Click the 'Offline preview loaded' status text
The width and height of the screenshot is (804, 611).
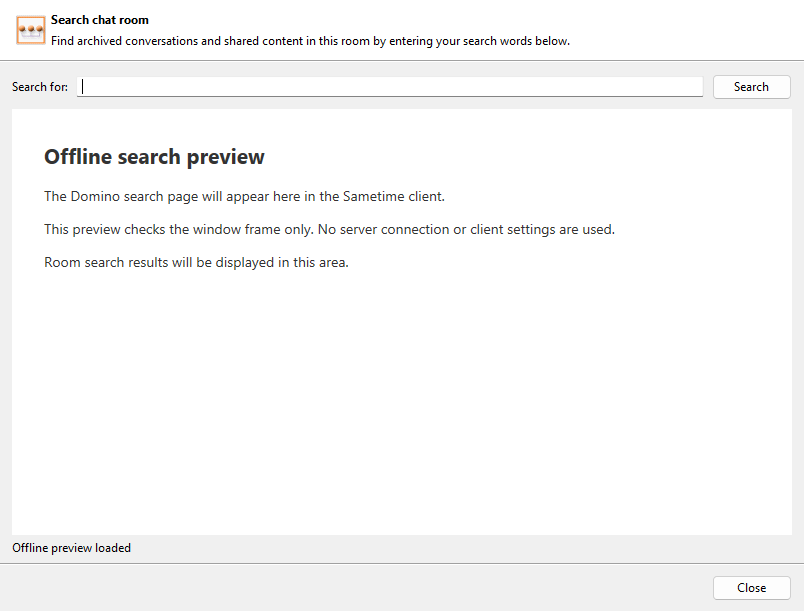pos(71,548)
